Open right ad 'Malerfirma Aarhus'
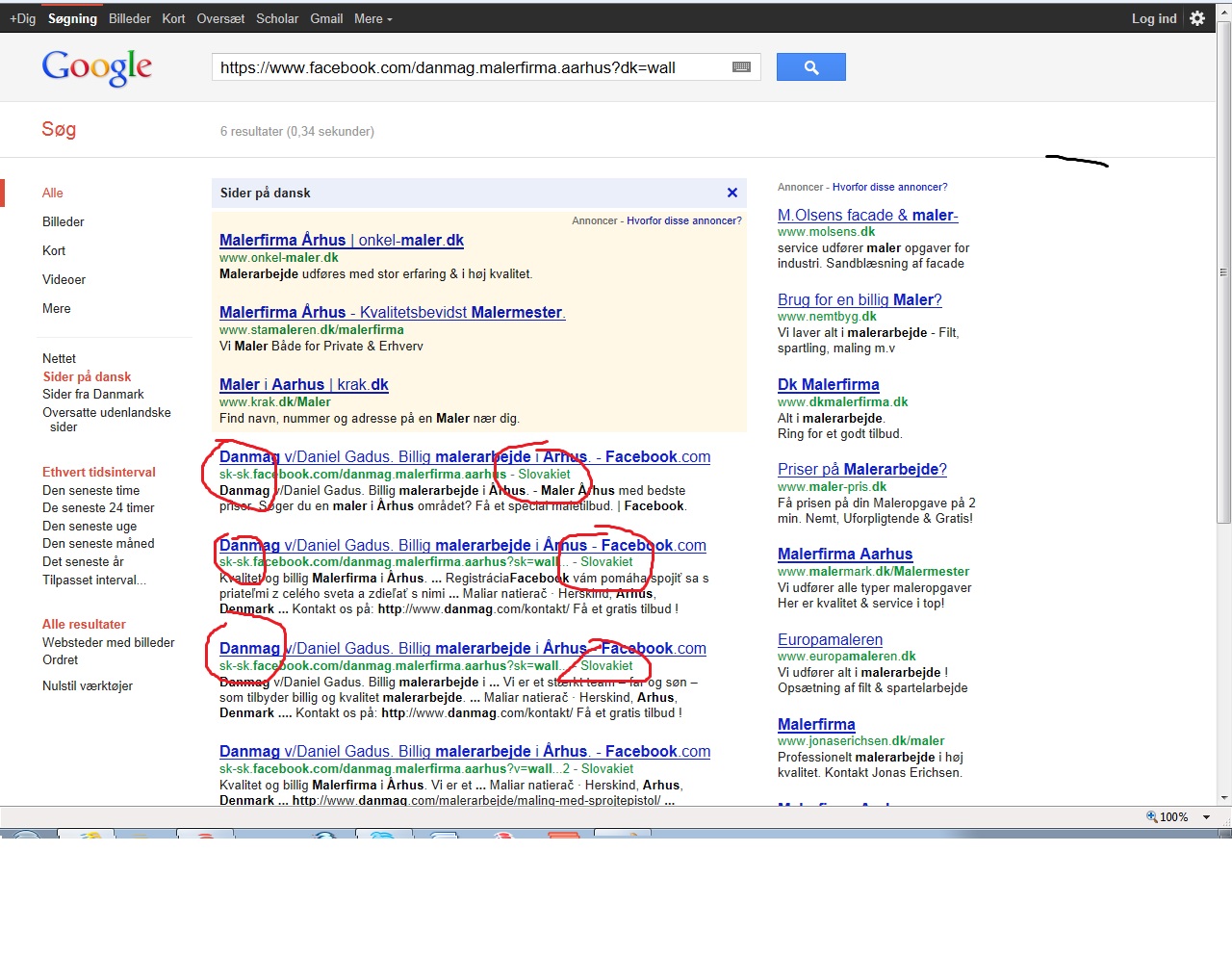 tap(845, 554)
